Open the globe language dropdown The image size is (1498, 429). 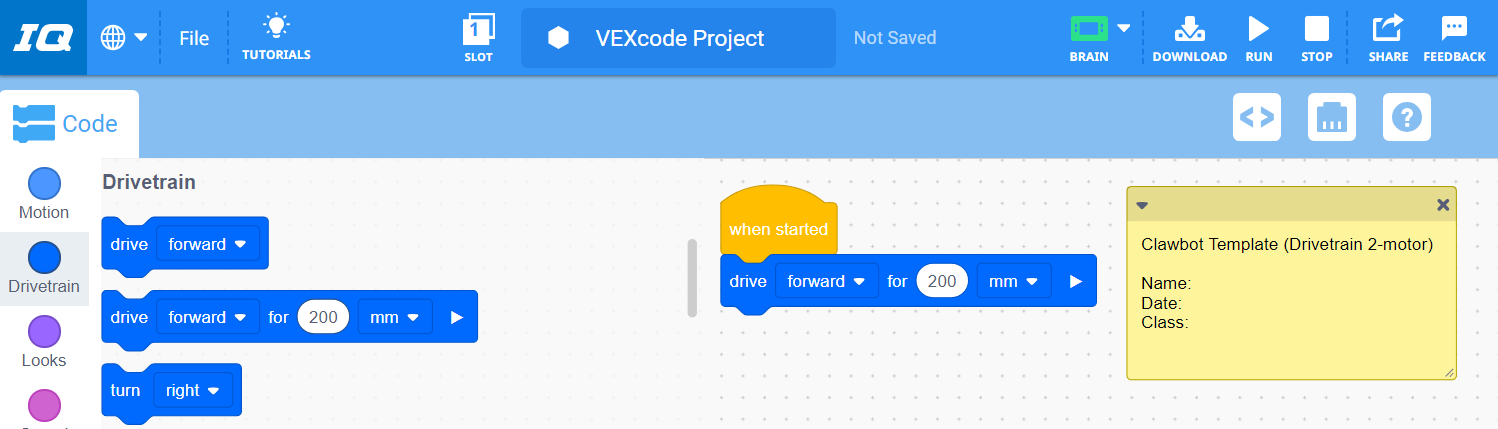coord(125,38)
